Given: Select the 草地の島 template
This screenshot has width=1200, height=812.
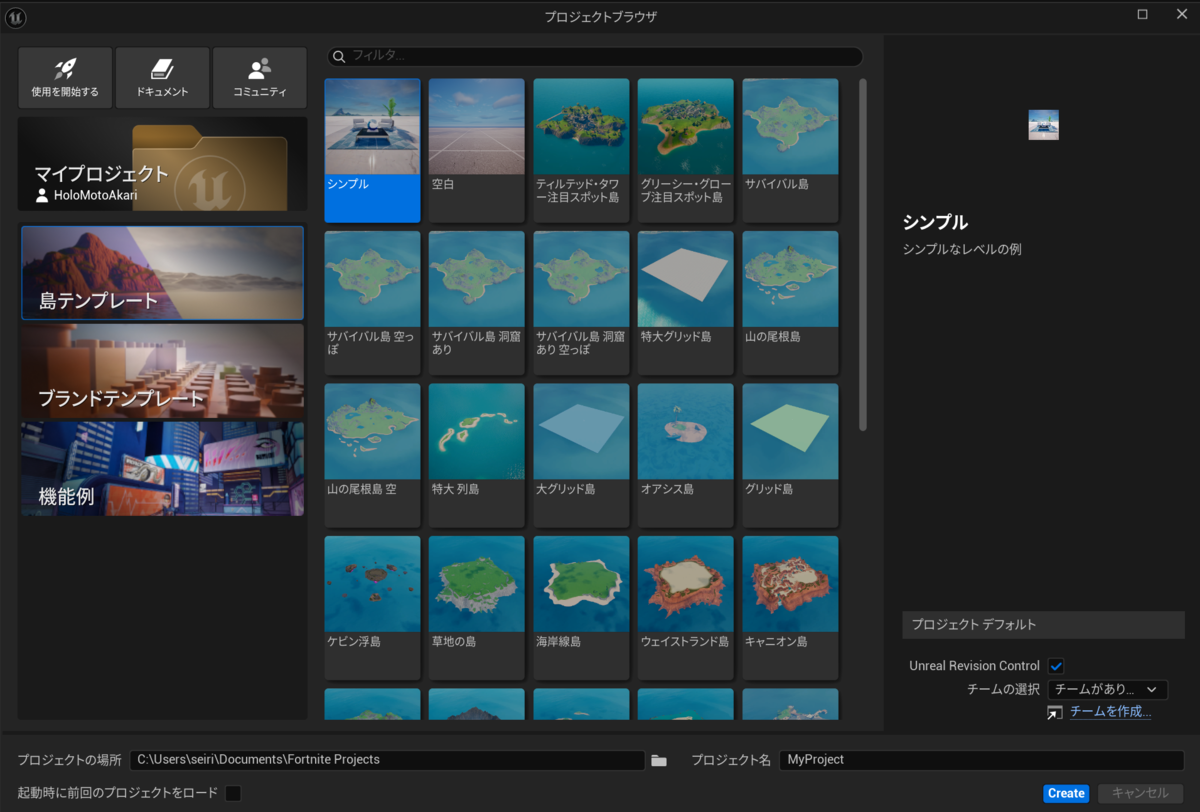Looking at the screenshot, I should point(476,608).
